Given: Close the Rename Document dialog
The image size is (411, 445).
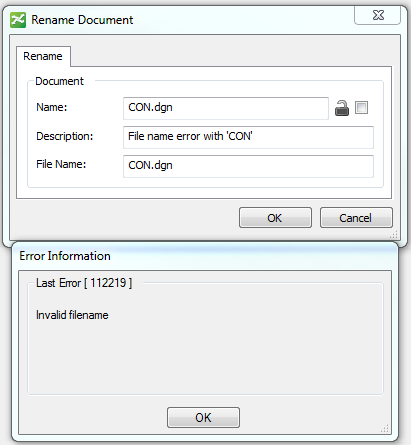Looking at the screenshot, I should [377, 15].
